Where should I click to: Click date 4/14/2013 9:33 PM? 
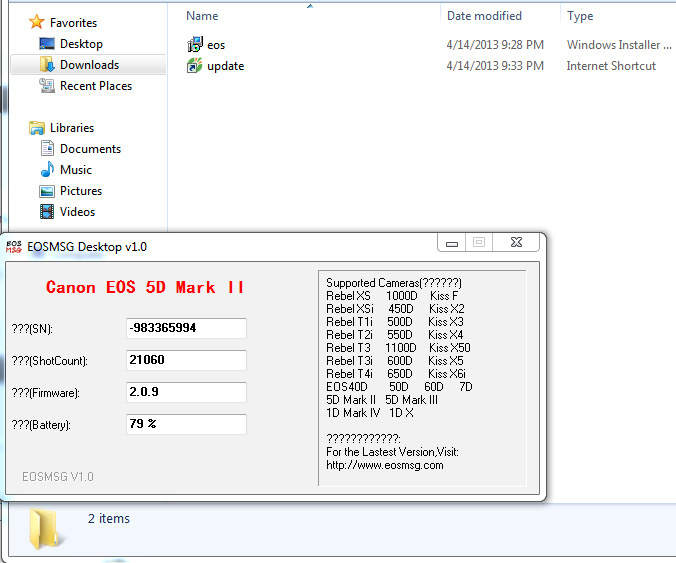[495, 66]
